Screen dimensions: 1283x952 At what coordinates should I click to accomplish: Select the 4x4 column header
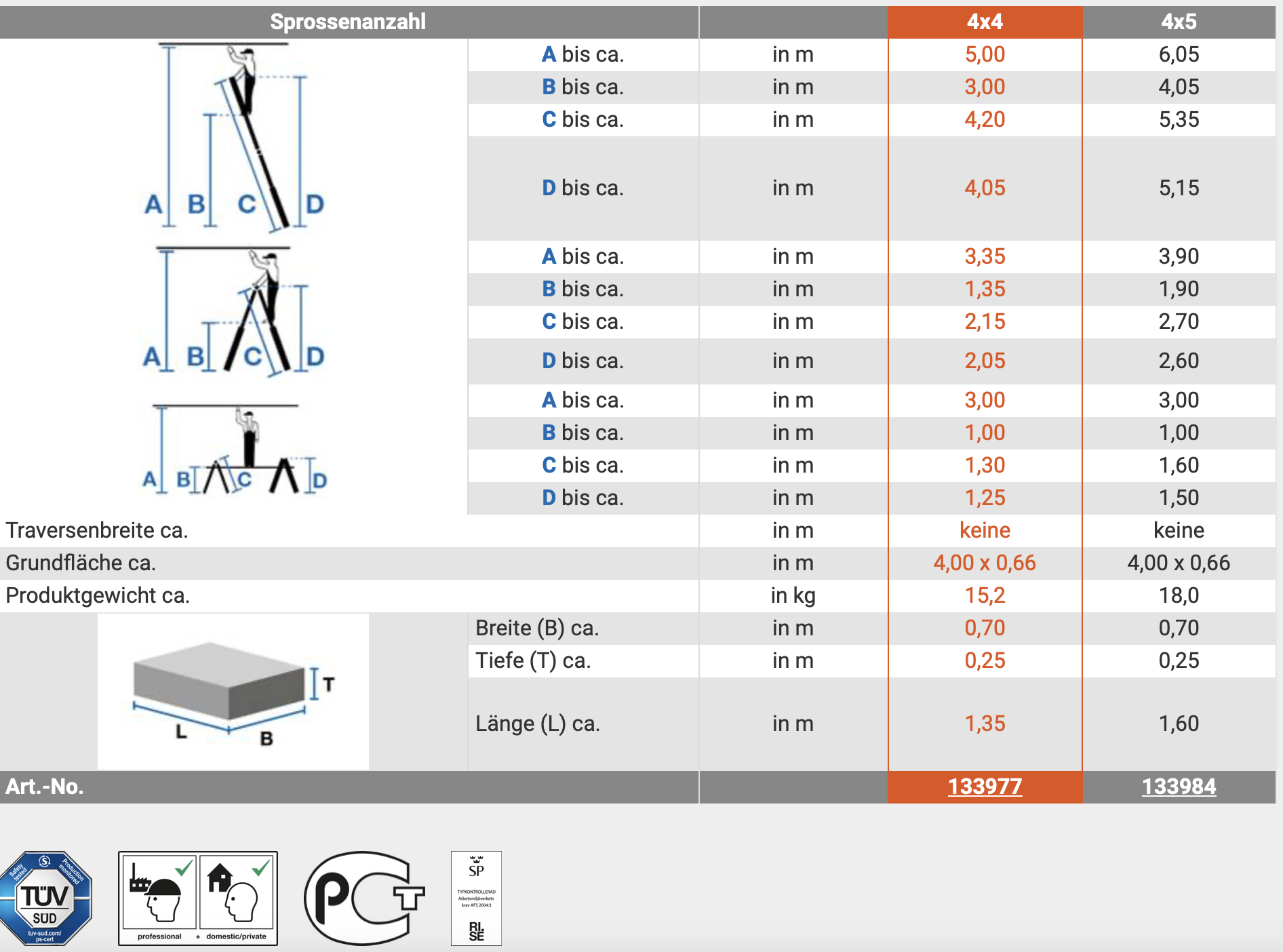click(x=985, y=22)
